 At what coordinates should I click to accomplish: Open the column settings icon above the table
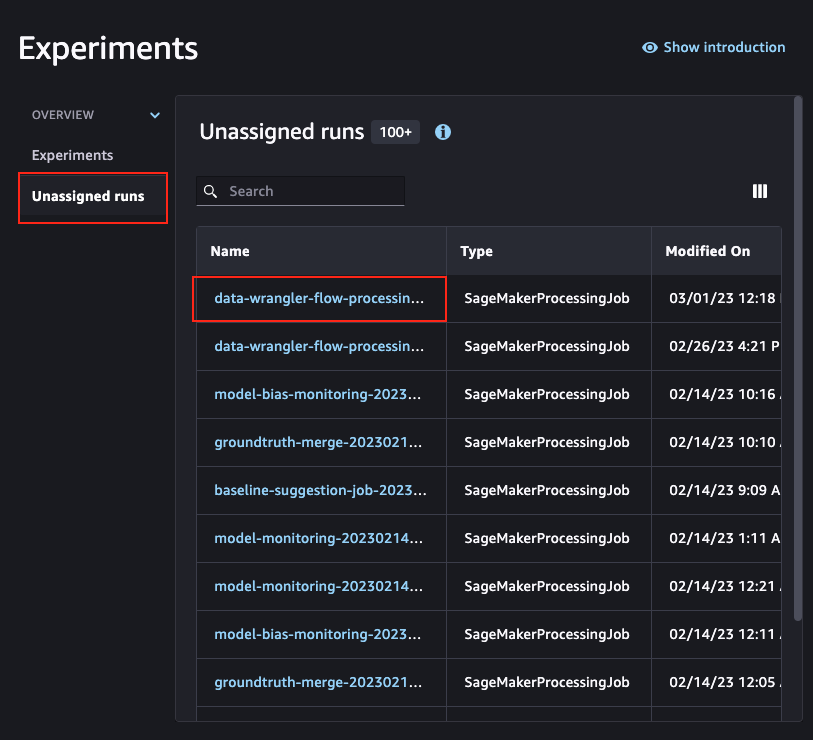click(760, 191)
